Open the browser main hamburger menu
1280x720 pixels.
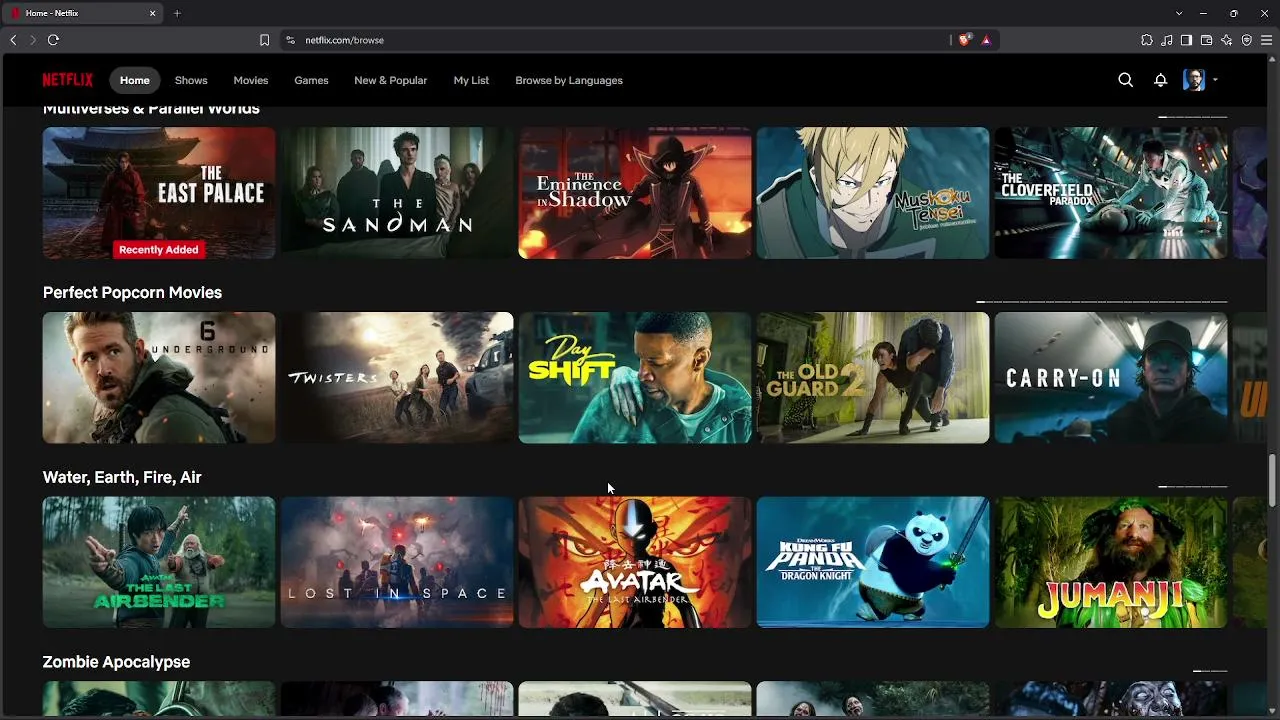click(x=1267, y=40)
